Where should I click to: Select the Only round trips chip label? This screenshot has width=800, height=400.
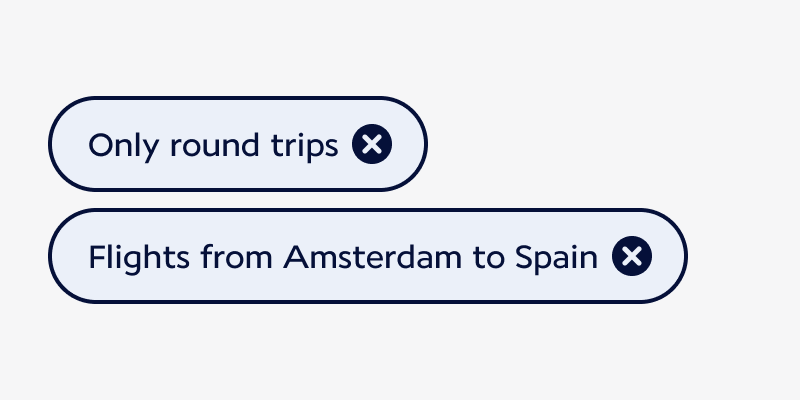click(x=213, y=146)
